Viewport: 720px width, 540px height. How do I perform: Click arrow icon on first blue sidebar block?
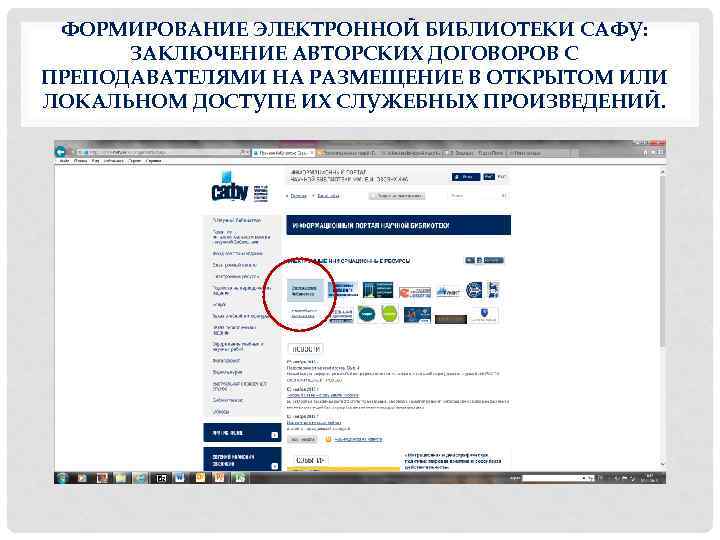coord(275,435)
